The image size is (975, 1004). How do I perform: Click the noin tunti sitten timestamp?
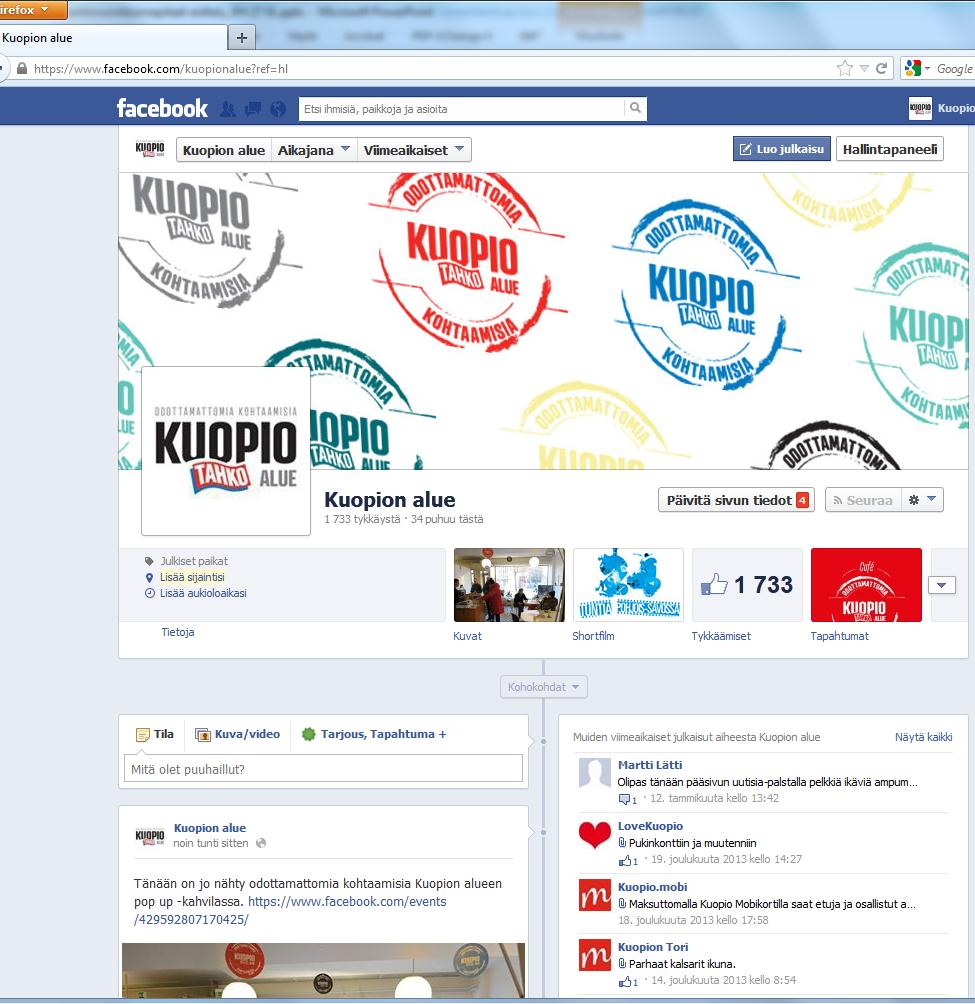211,843
